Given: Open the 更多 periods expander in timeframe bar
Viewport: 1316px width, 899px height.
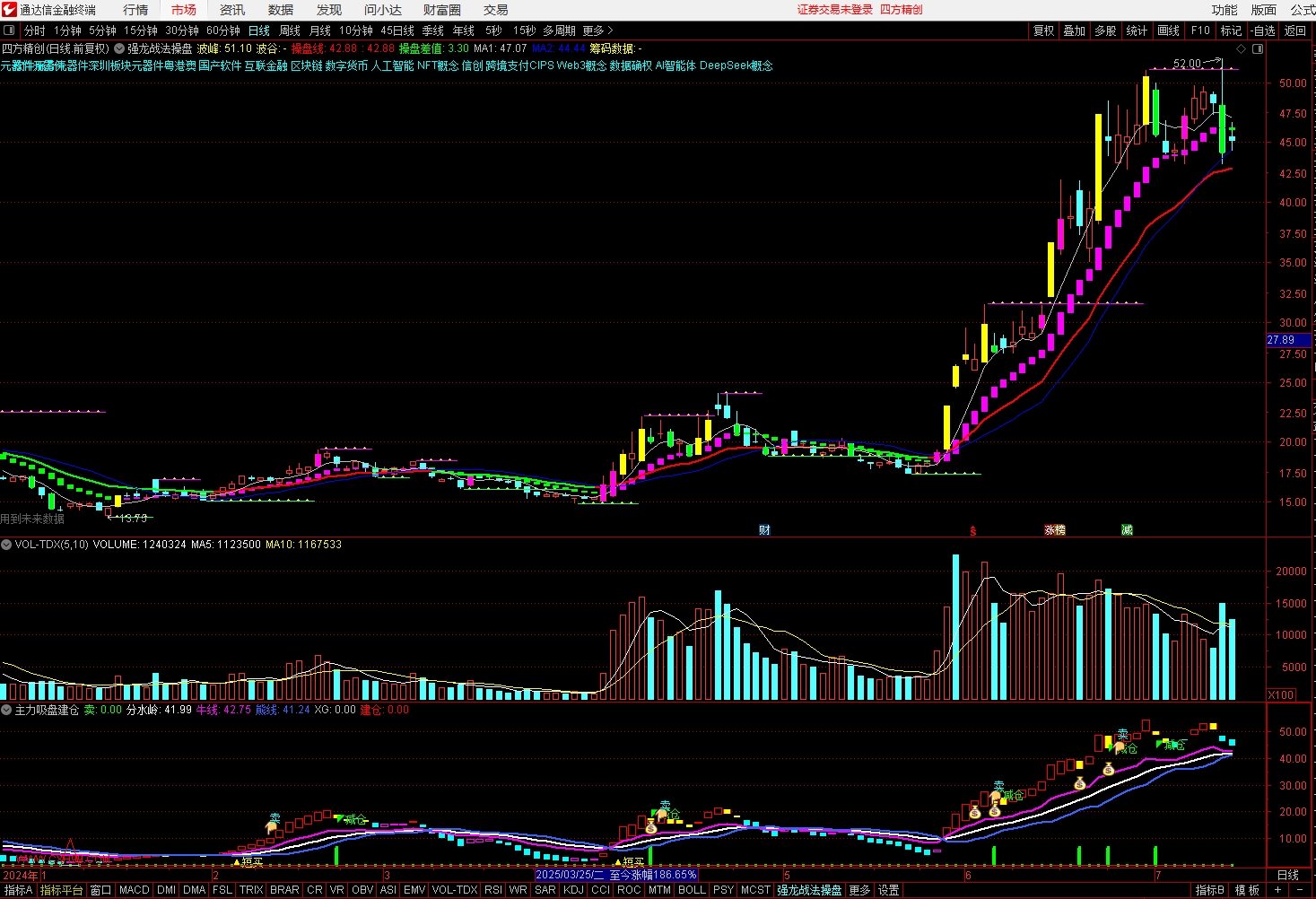Looking at the screenshot, I should tap(597, 31).
